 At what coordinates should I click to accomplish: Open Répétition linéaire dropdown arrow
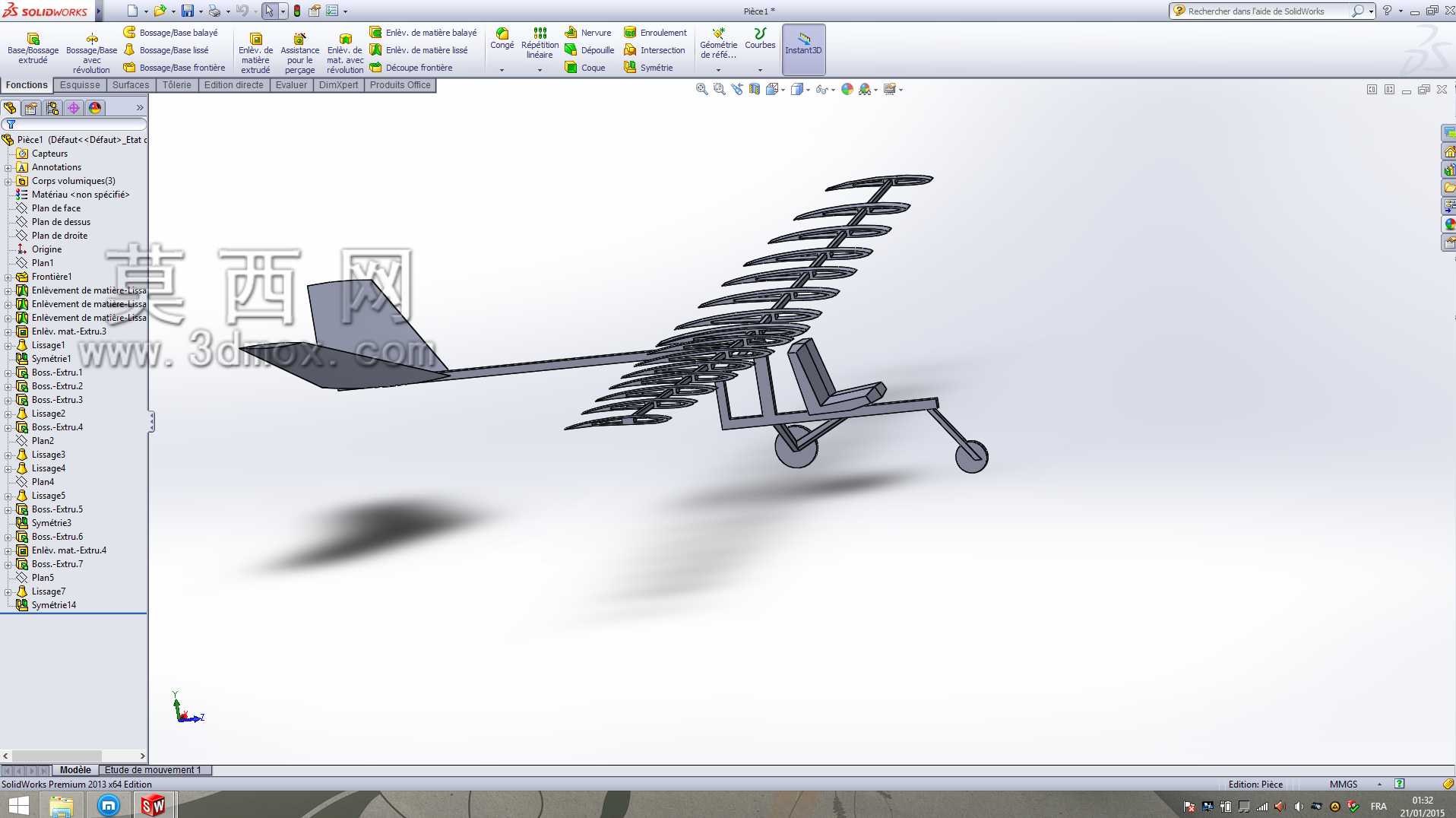coord(540,70)
